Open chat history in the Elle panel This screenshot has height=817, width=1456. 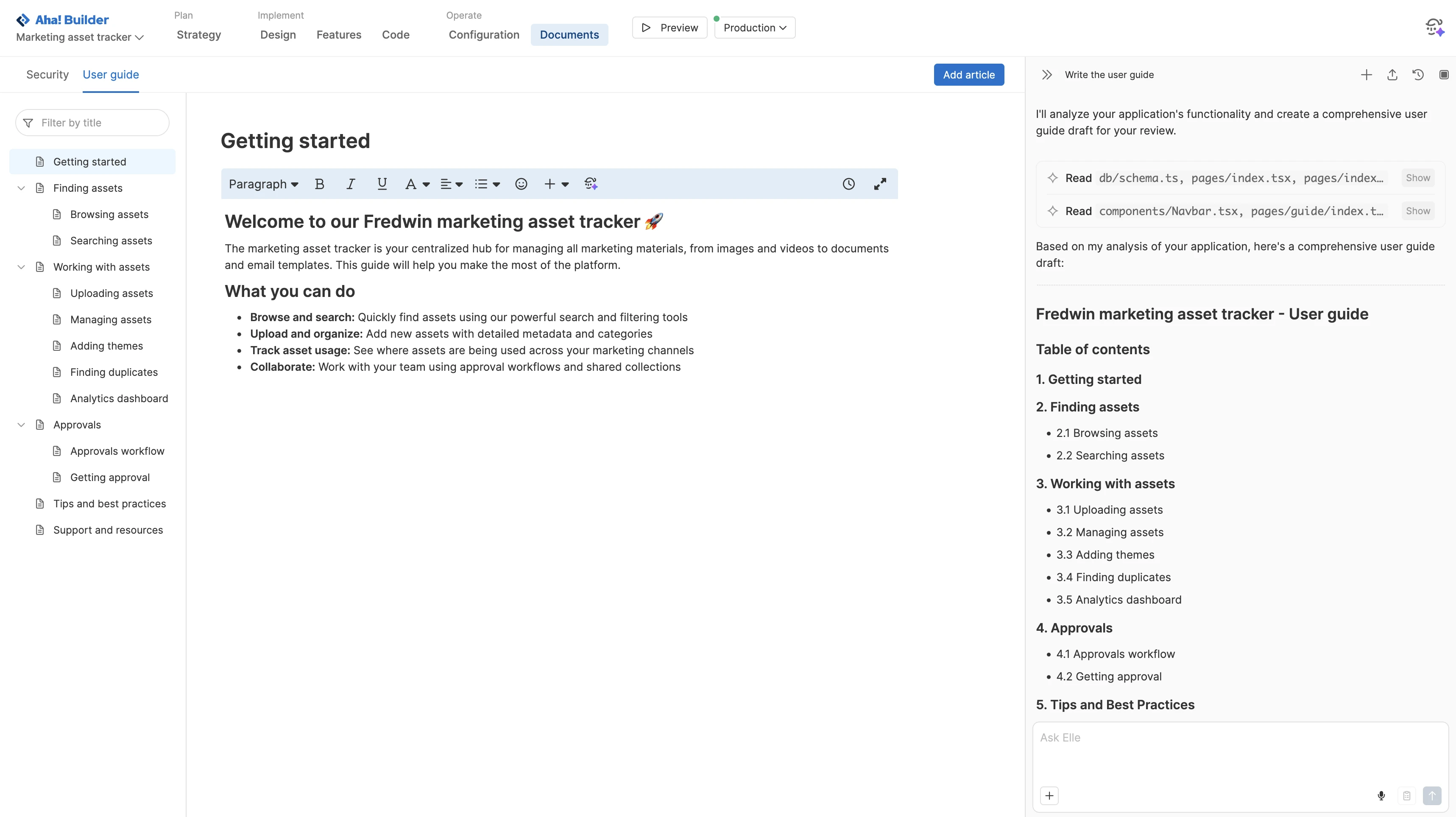pyautogui.click(x=1418, y=75)
